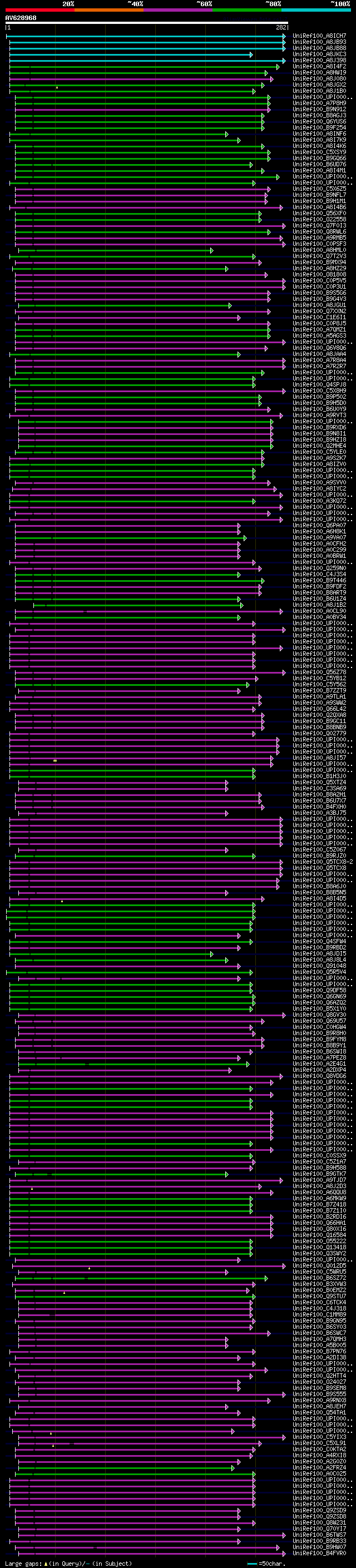Select hit label UniRef100_A8JDI5
The image size is (356, 1568).
[319, 954]
